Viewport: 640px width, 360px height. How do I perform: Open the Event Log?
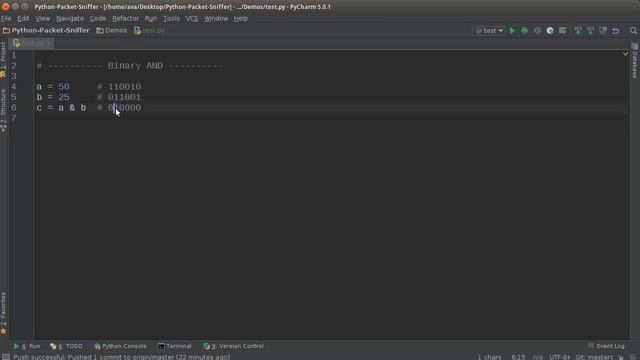click(606, 346)
